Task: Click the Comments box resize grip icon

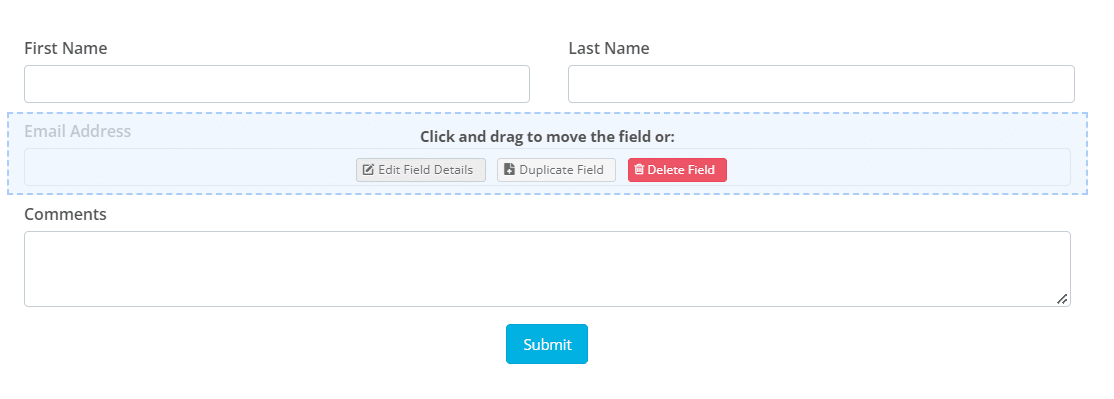Action: (x=1061, y=299)
